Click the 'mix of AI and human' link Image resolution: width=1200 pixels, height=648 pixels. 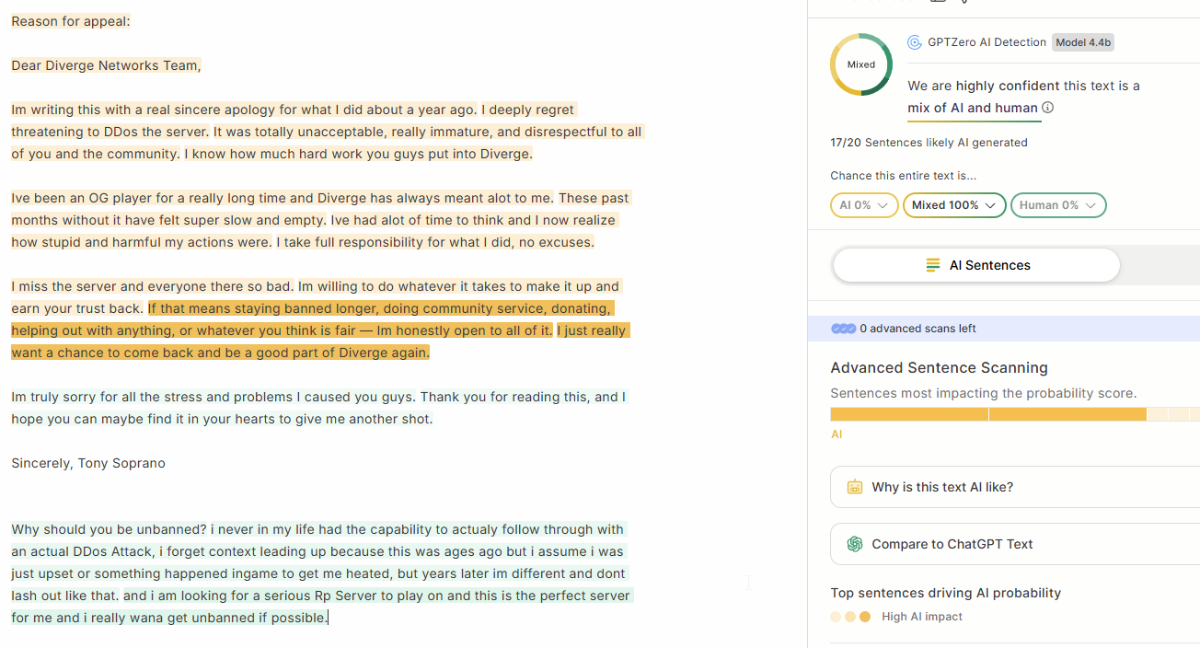click(x=972, y=108)
